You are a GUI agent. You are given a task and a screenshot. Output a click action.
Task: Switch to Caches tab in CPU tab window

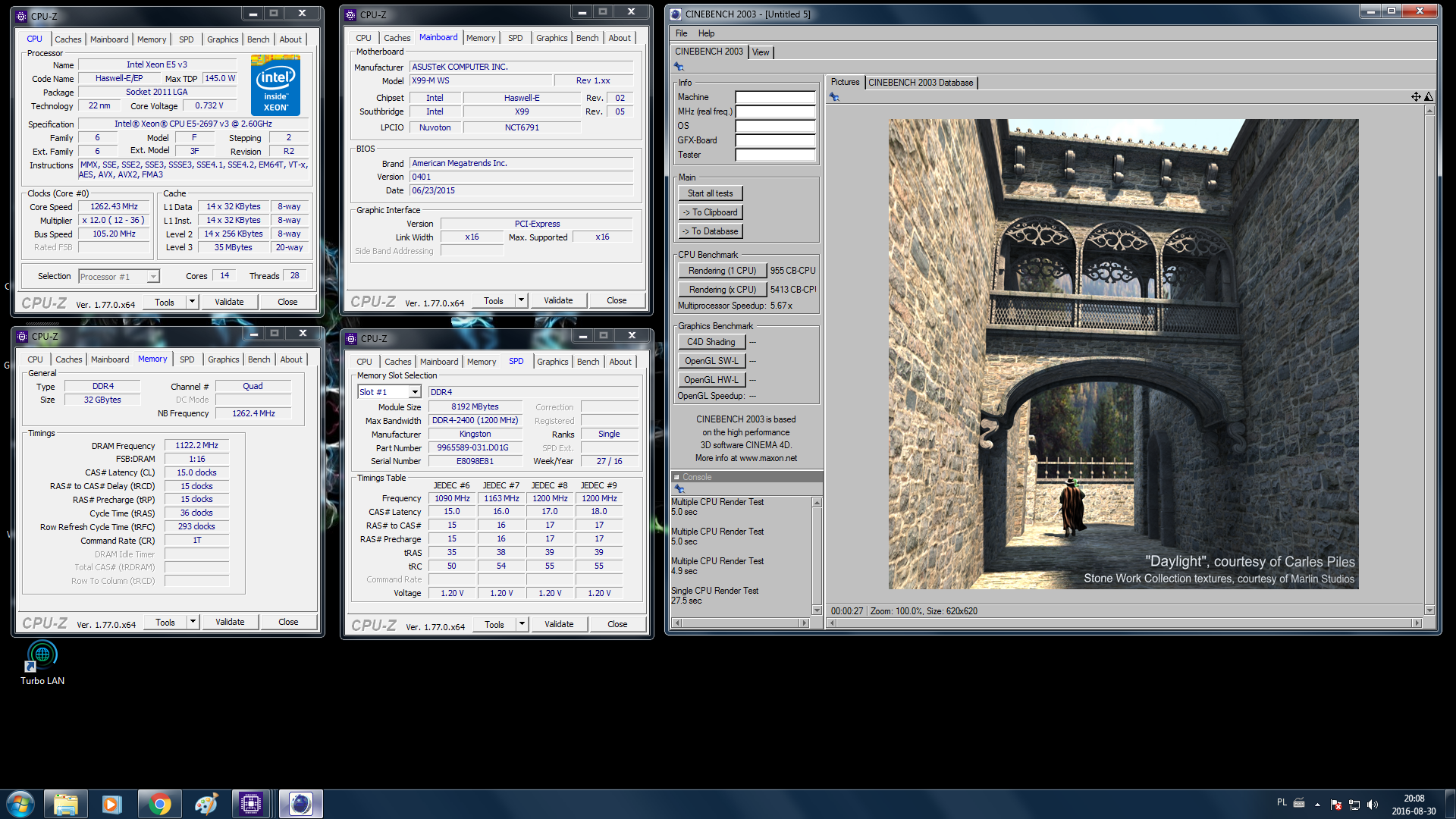pyautogui.click(x=68, y=39)
